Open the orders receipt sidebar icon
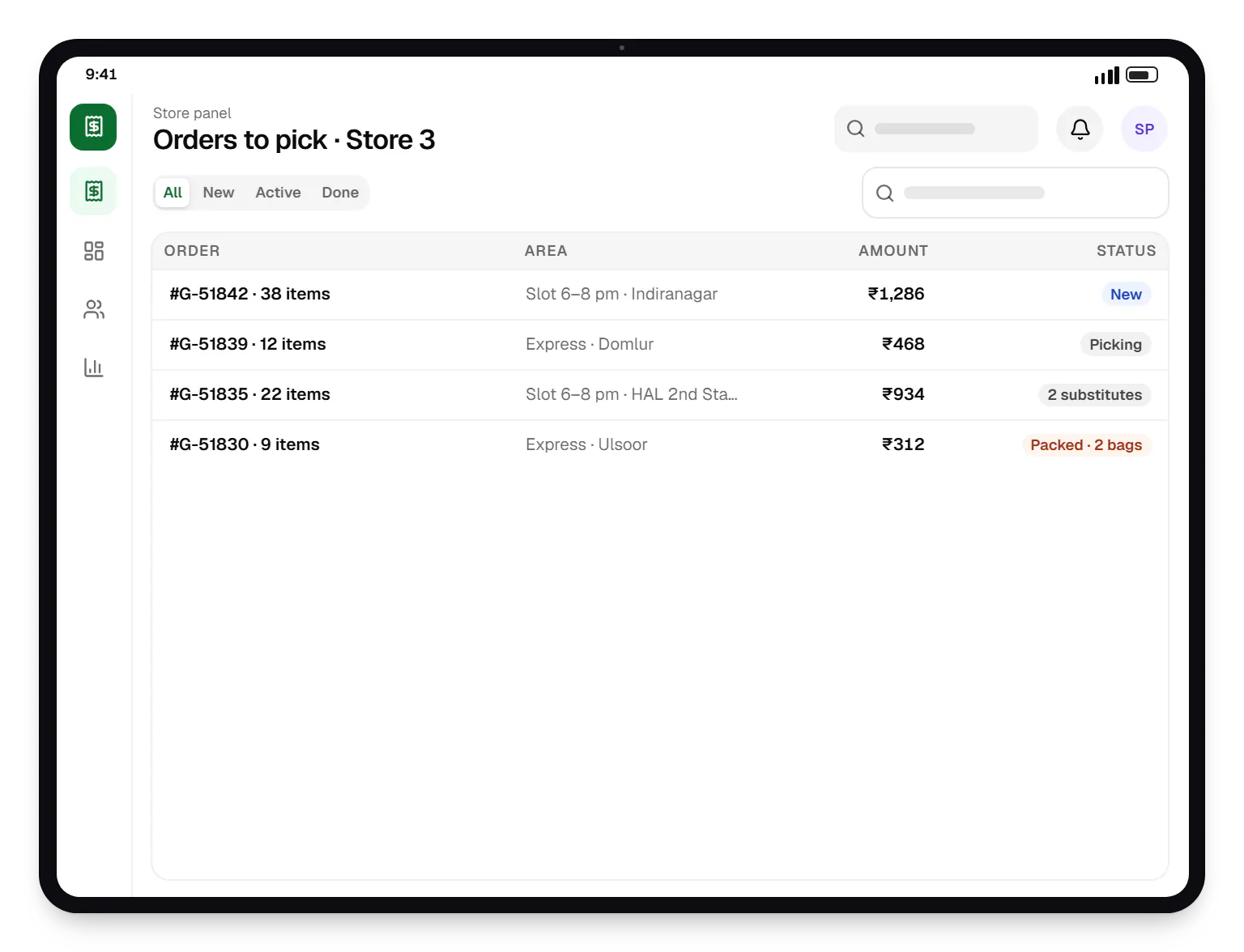This screenshot has width=1244, height=952. click(x=93, y=191)
